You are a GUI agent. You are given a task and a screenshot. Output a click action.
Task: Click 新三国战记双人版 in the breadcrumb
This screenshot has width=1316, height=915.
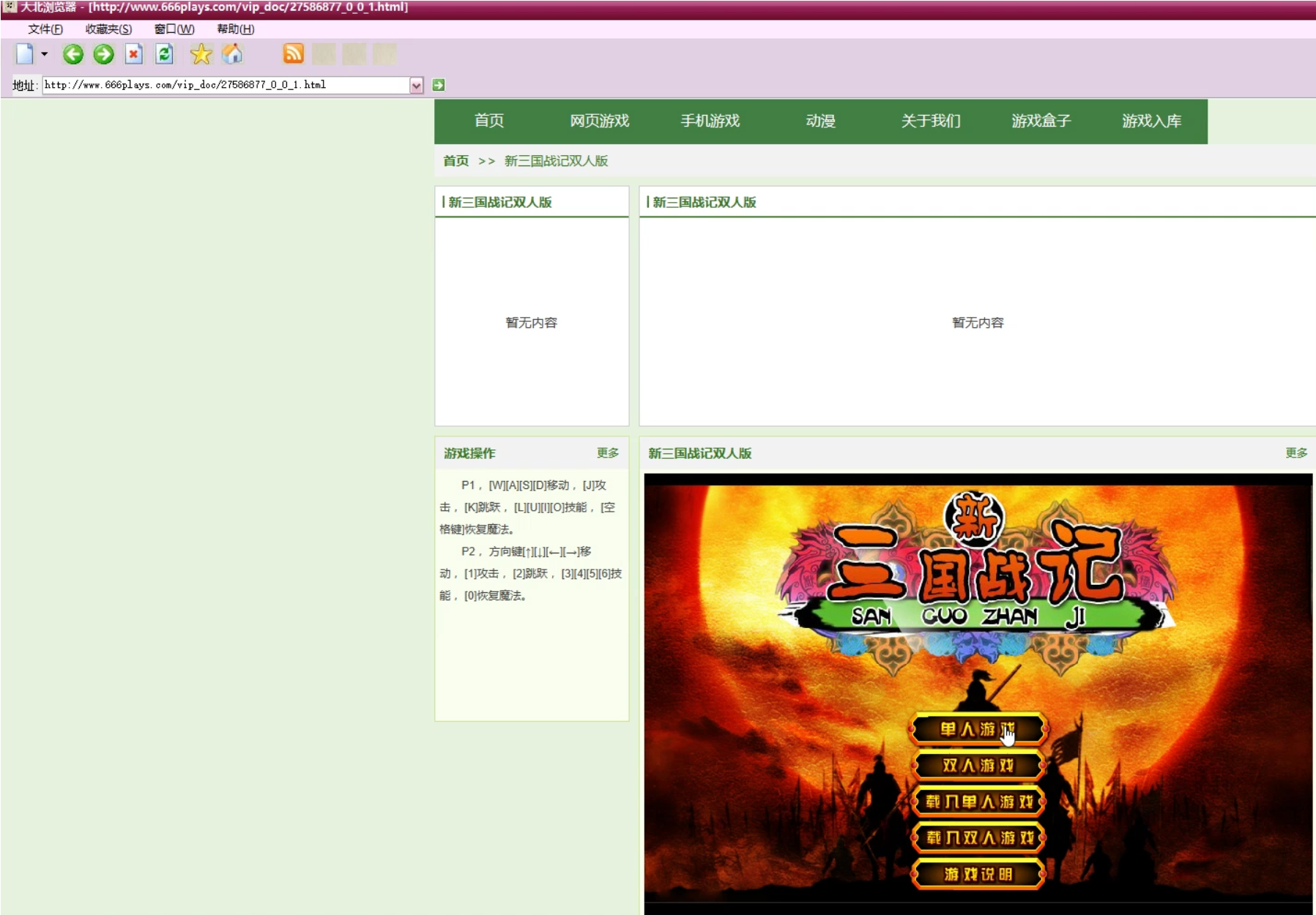coord(557,161)
